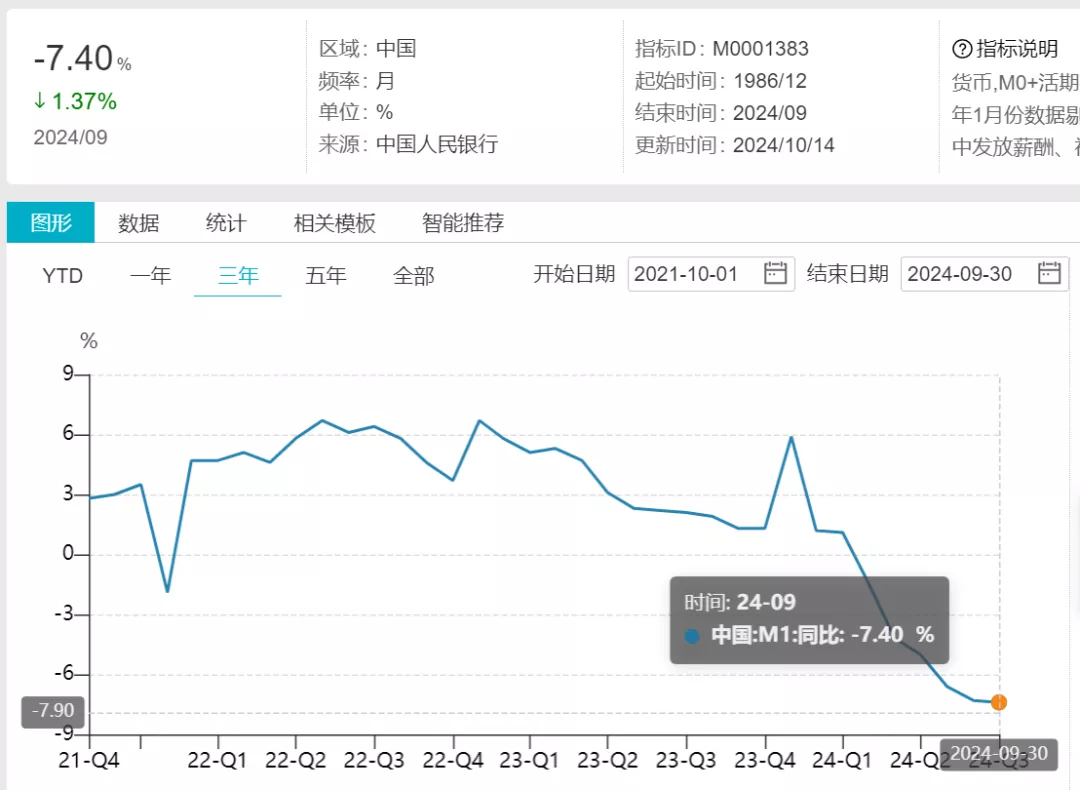Open the 智能推荐 tab
This screenshot has height=790, width=1080.
pos(462,223)
